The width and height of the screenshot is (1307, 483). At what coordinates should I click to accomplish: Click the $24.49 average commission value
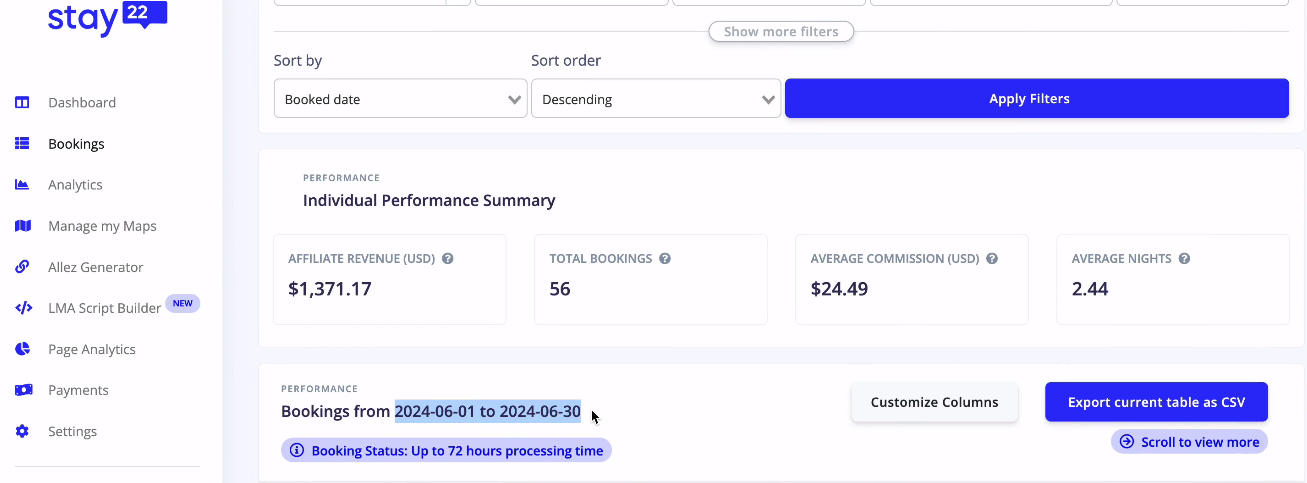[x=839, y=289]
